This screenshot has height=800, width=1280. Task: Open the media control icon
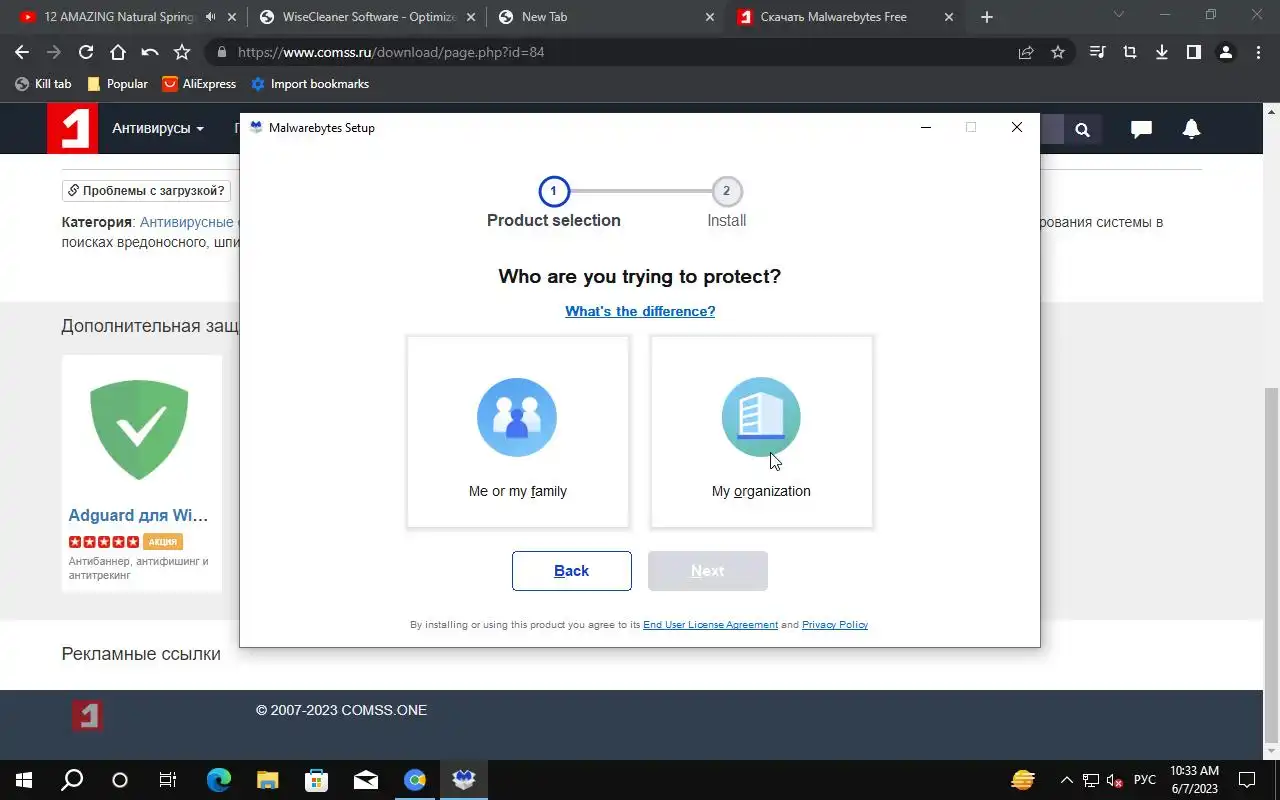(x=1098, y=52)
